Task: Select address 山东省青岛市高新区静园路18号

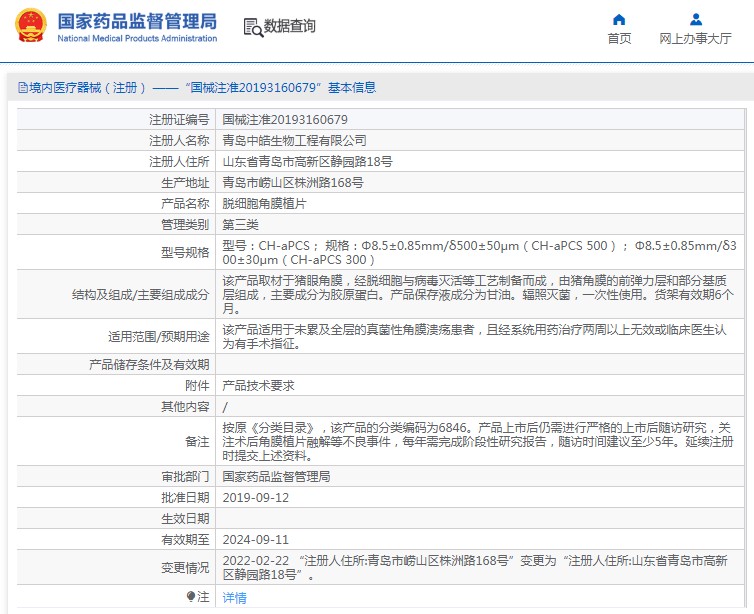Action: pos(307,162)
